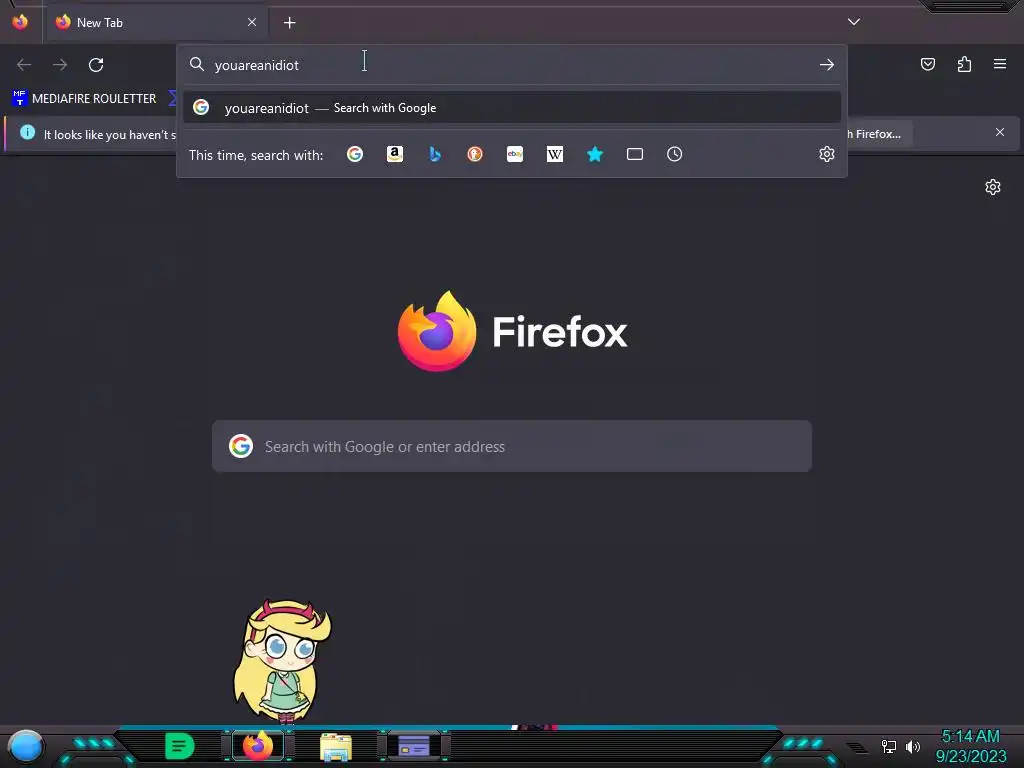Go forward with the forward arrow
The width and height of the screenshot is (1024, 768).
60,64
